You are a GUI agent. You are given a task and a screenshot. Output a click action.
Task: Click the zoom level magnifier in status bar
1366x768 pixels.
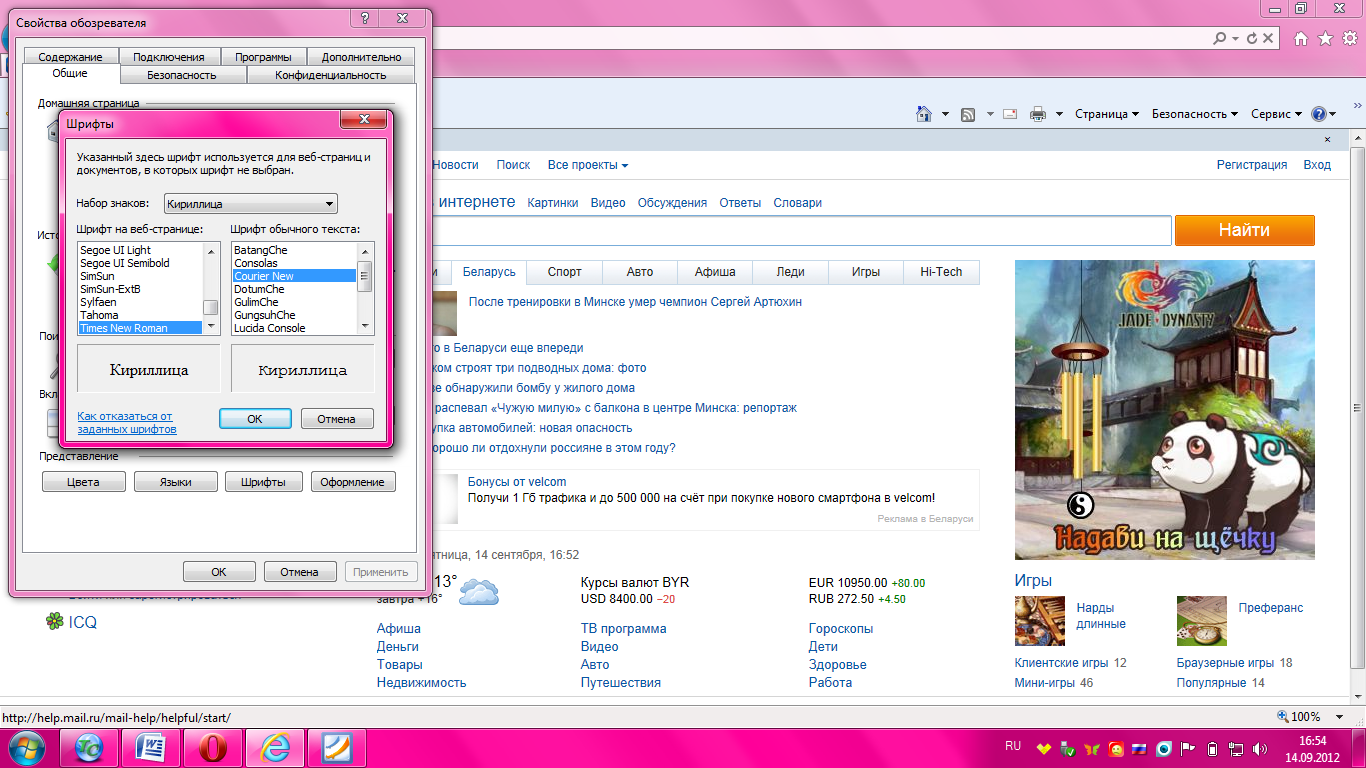click(1283, 716)
